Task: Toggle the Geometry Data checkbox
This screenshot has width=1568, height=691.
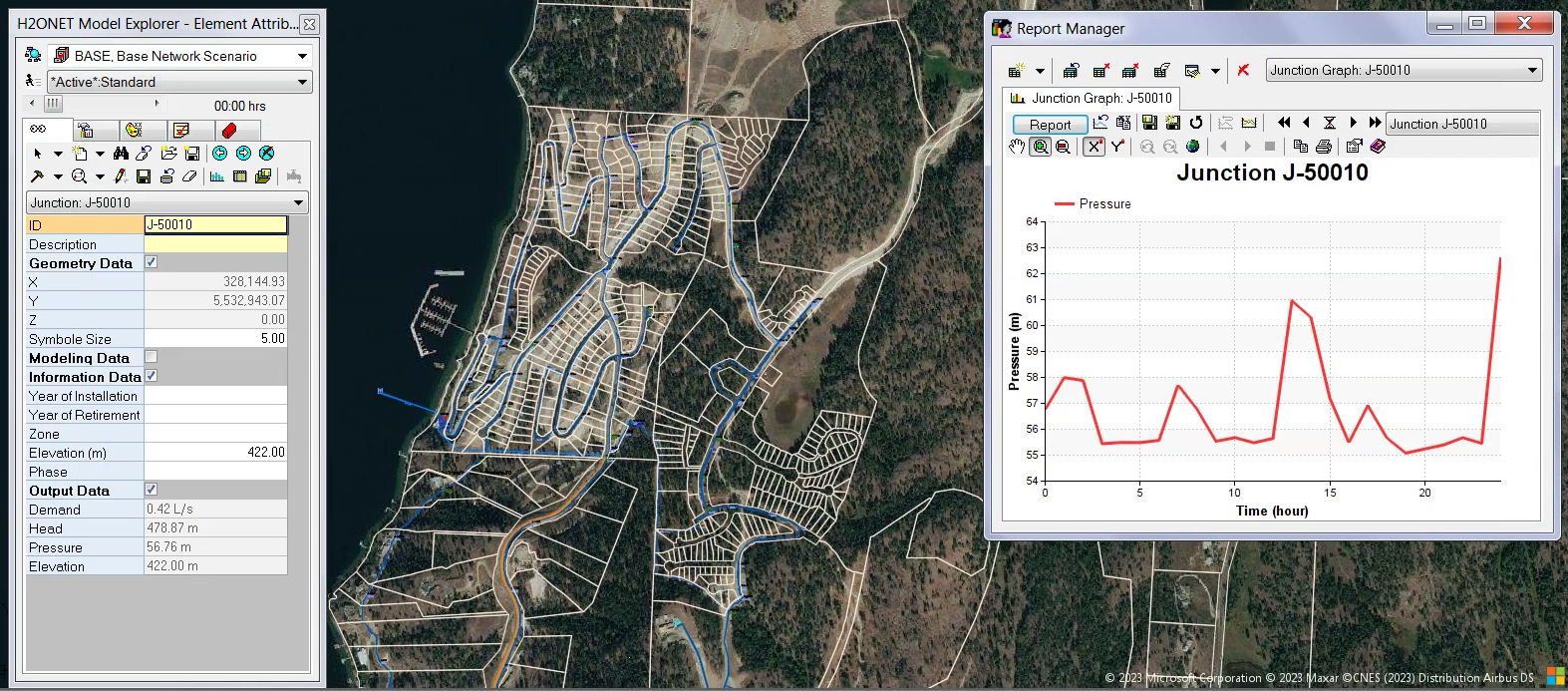Action: [152, 262]
